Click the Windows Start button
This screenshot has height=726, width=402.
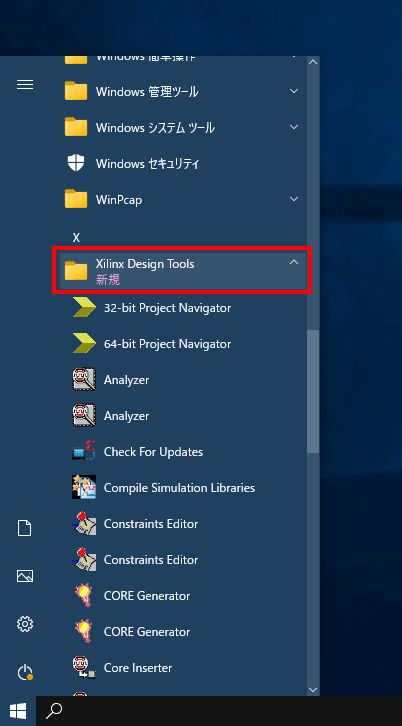point(18,711)
